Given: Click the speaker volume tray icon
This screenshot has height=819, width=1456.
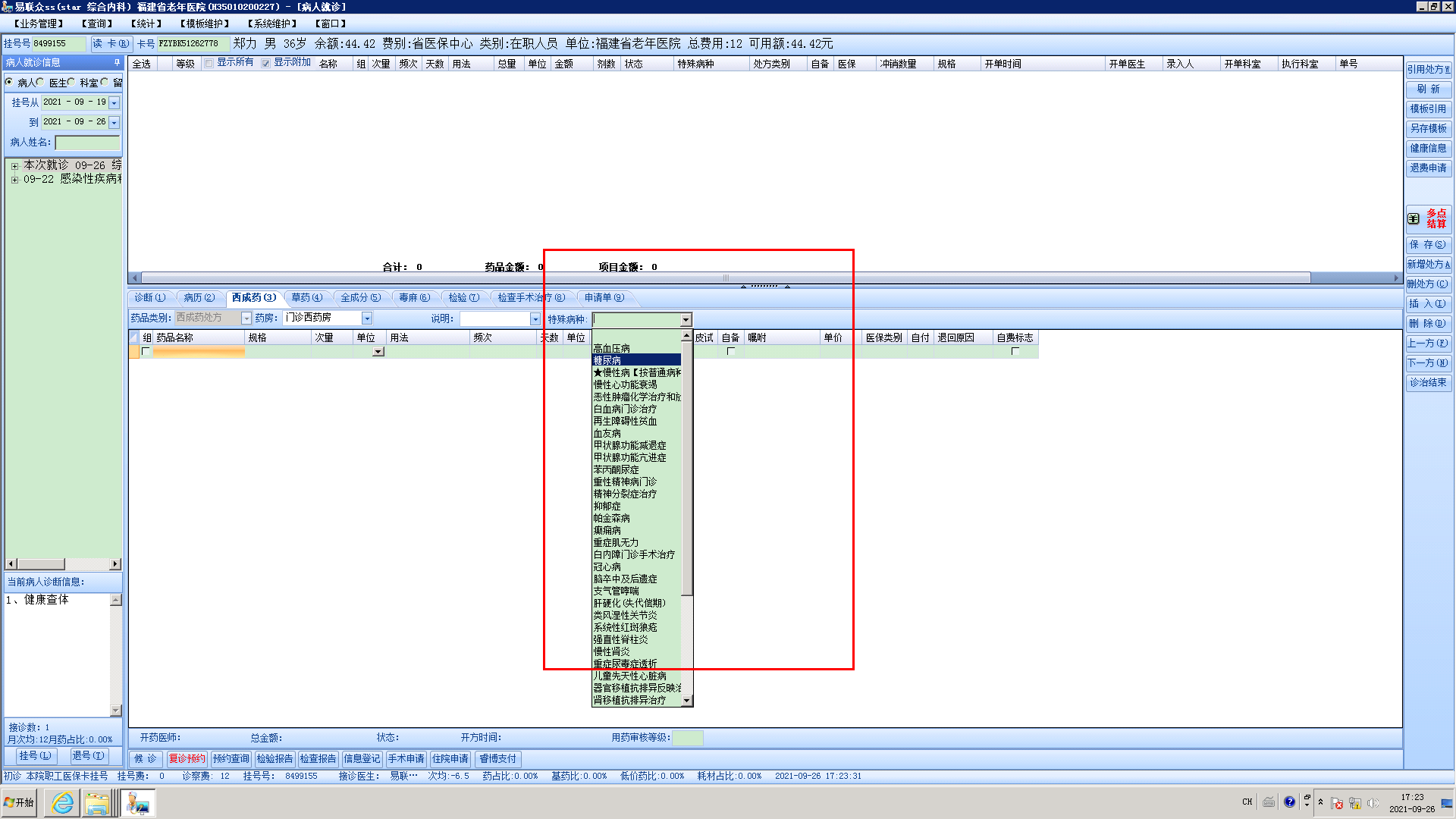Looking at the screenshot, I should coord(1373,802).
